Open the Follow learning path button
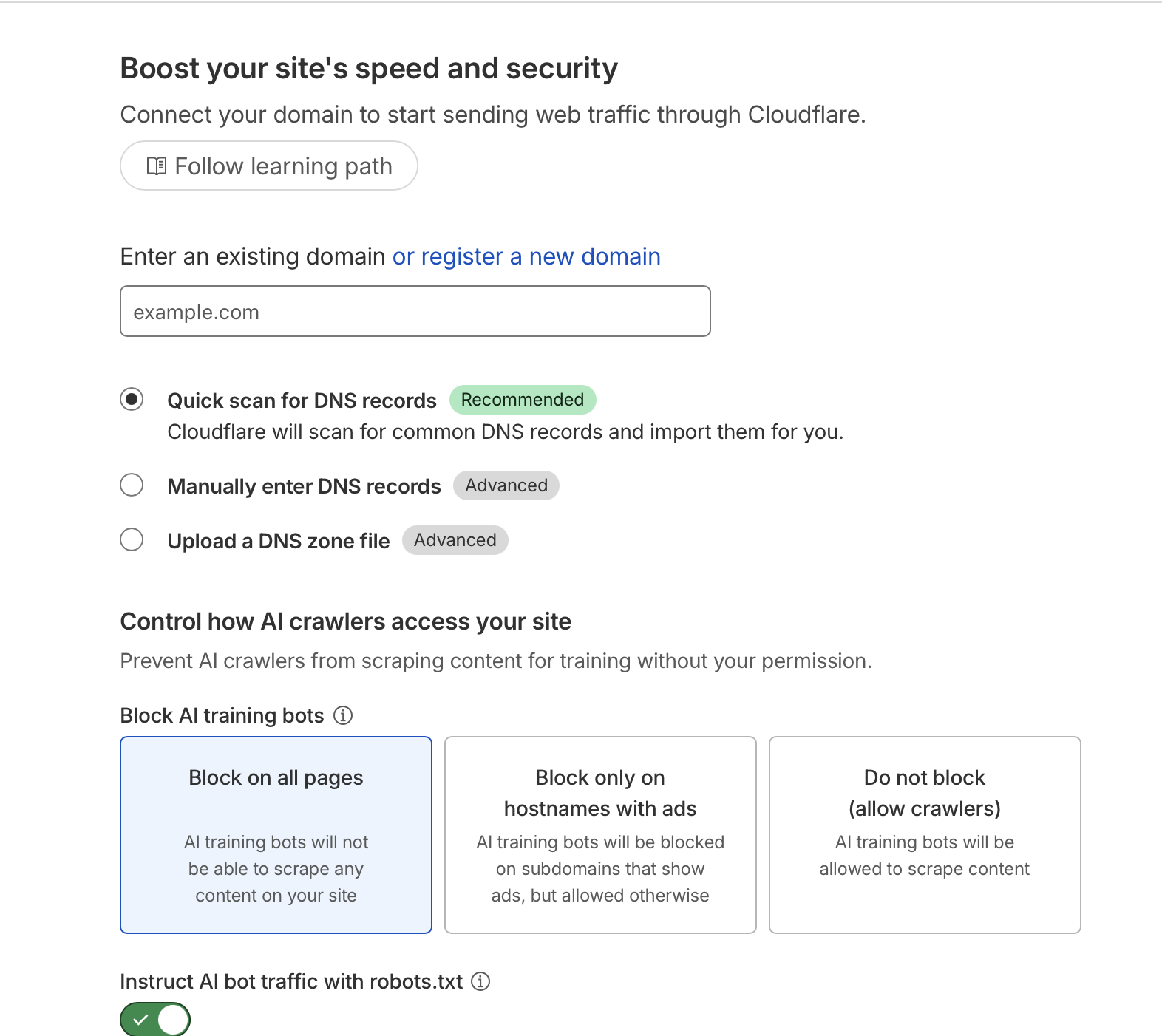This screenshot has width=1162, height=1036. point(268,166)
